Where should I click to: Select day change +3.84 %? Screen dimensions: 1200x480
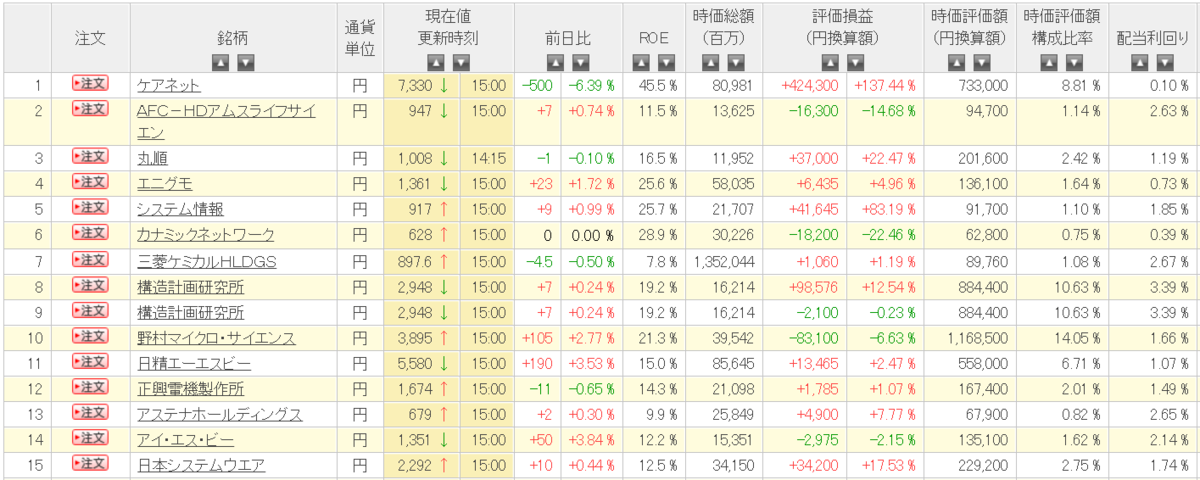click(591, 440)
